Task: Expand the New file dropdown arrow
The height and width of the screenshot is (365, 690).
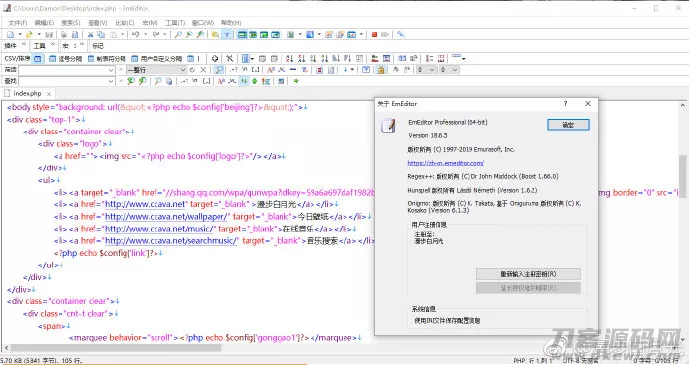Action: (x=20, y=34)
